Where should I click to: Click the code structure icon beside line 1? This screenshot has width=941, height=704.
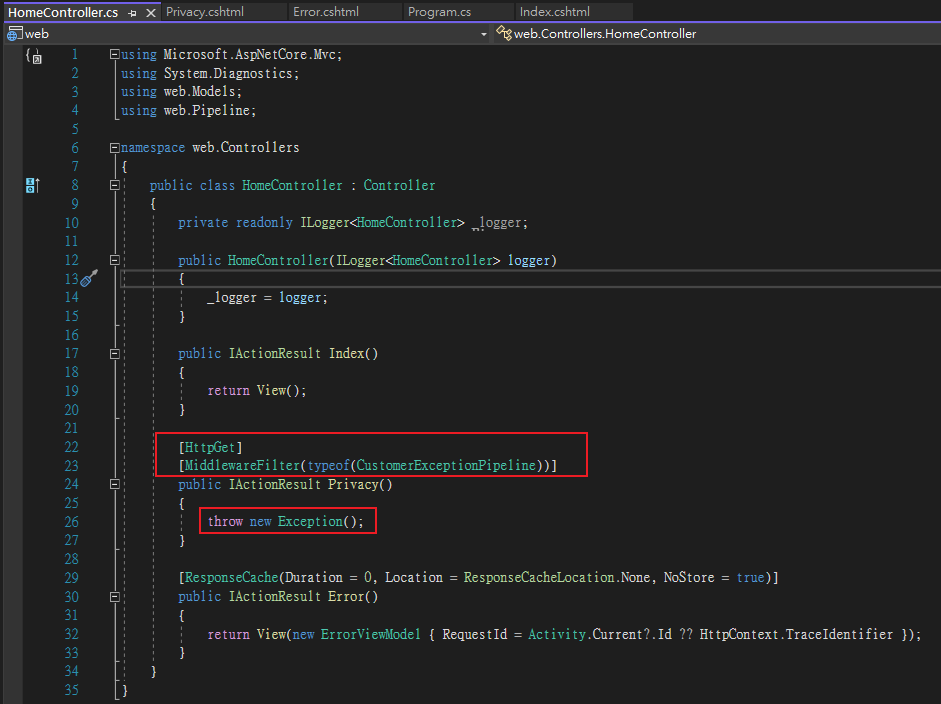coord(34,56)
